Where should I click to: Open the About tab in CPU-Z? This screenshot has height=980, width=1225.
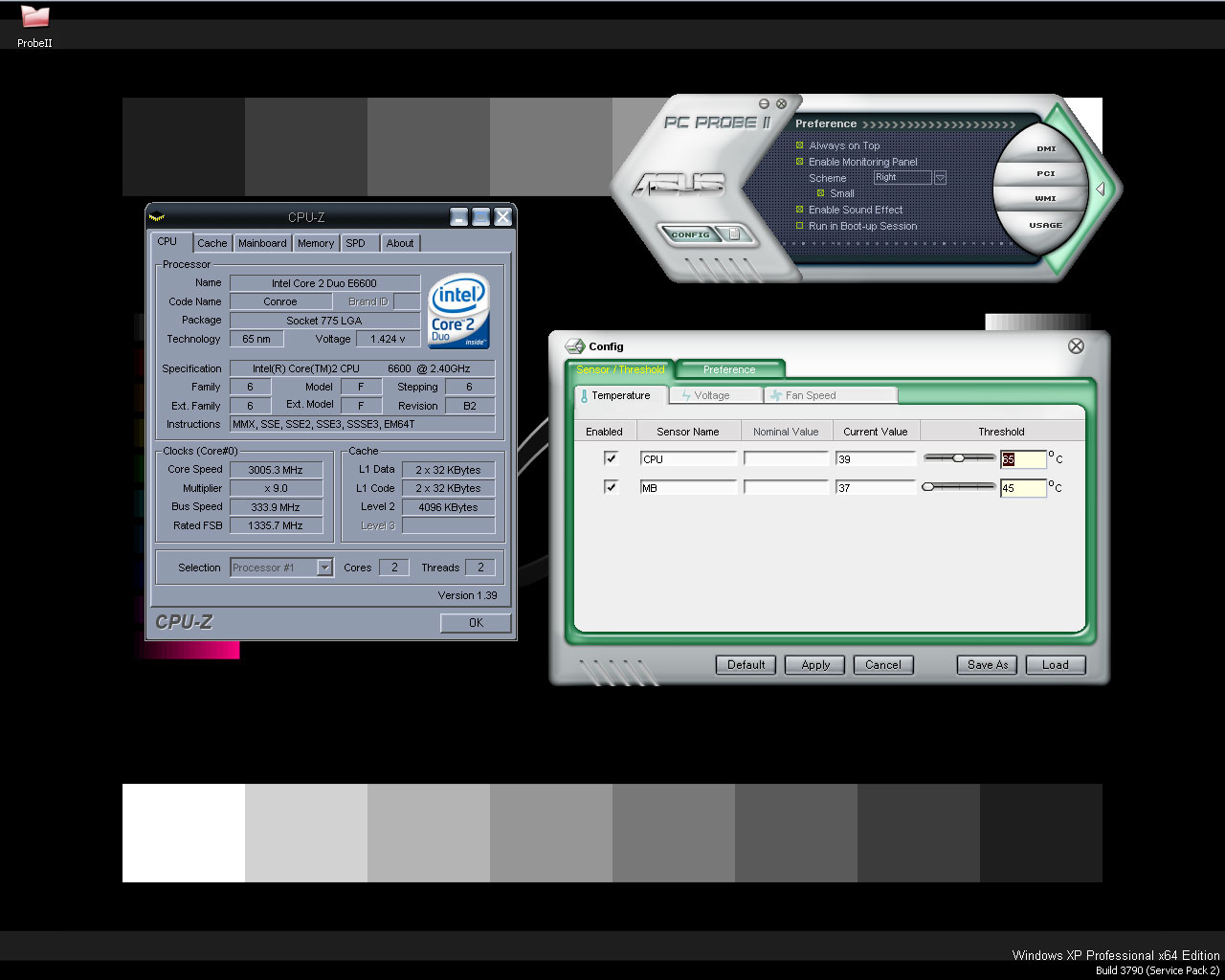click(x=400, y=243)
